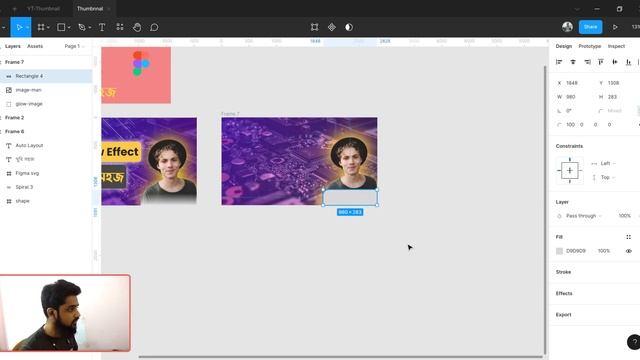Click the constraints box widget

pos(570,171)
